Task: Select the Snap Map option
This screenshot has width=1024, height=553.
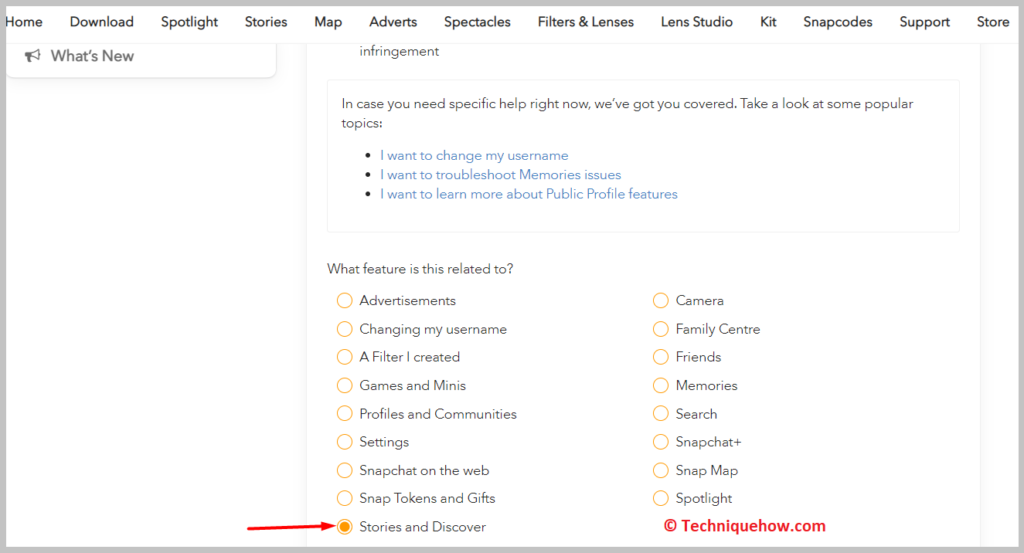Action: click(x=660, y=470)
